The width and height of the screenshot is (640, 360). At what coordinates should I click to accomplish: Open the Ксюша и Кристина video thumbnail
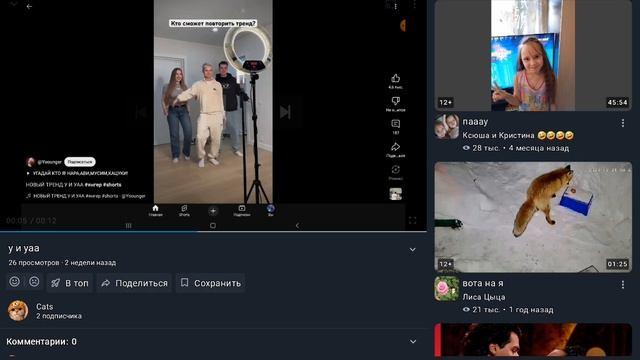click(533, 56)
